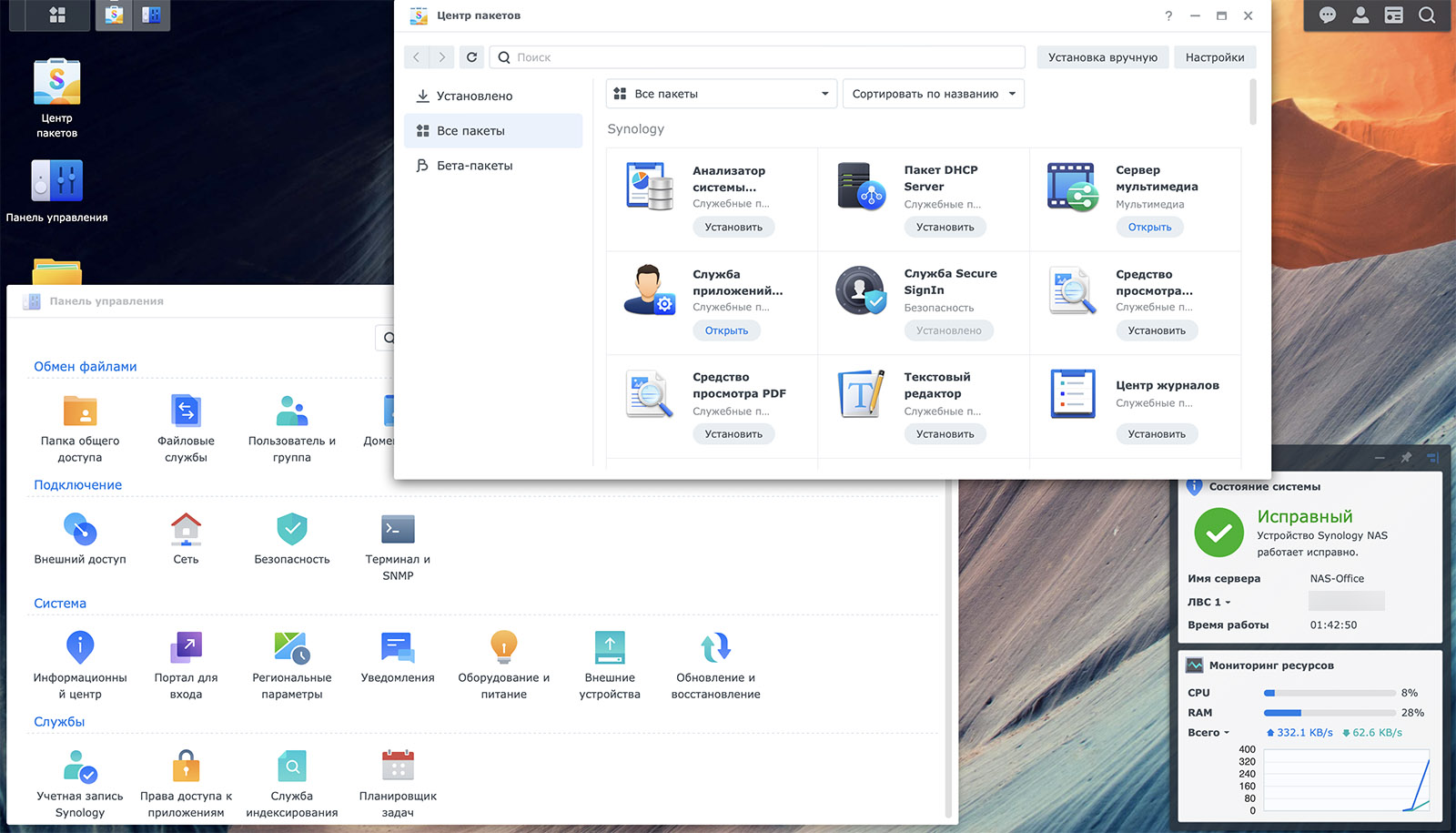Click the Notifications (Уведомления) icon

click(398, 648)
